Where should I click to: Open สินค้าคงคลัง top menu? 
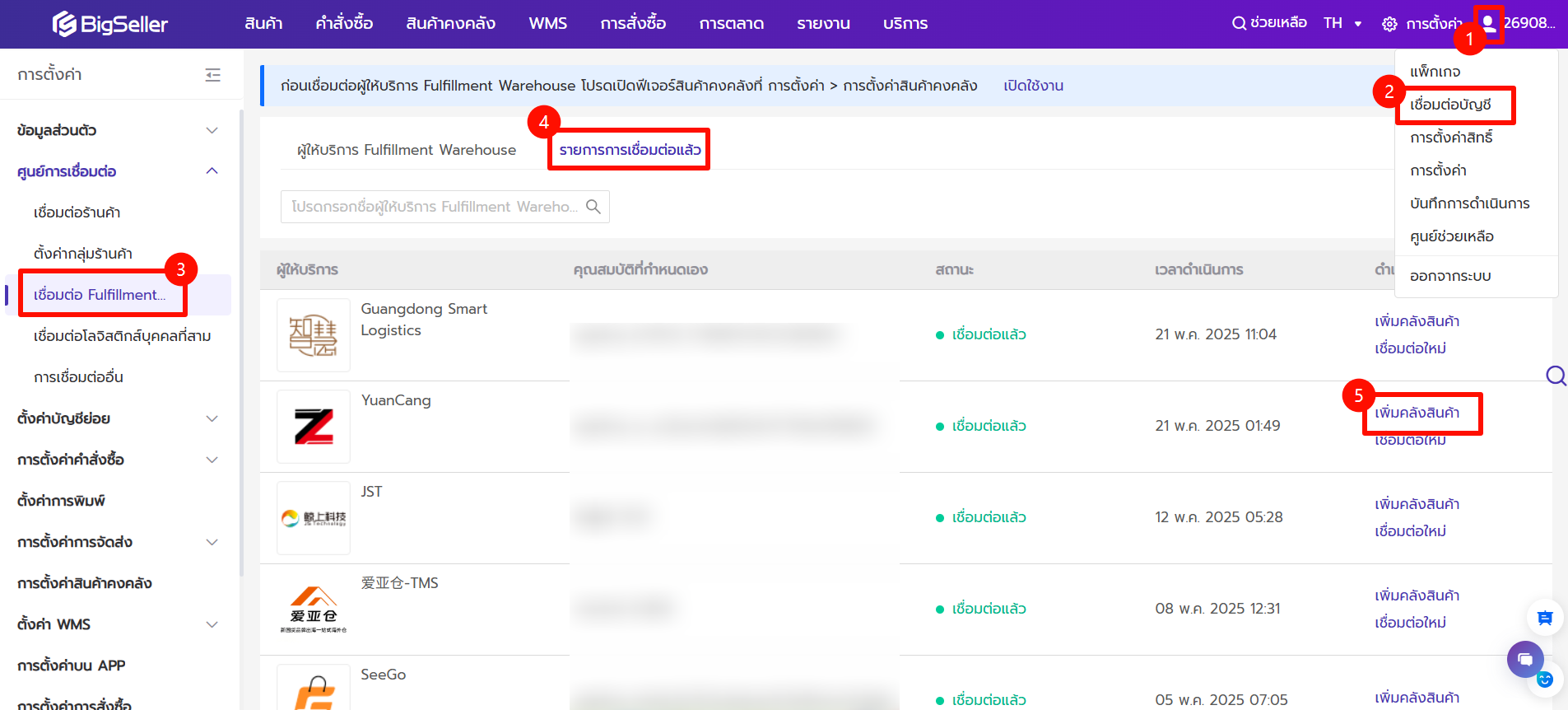[x=450, y=24]
